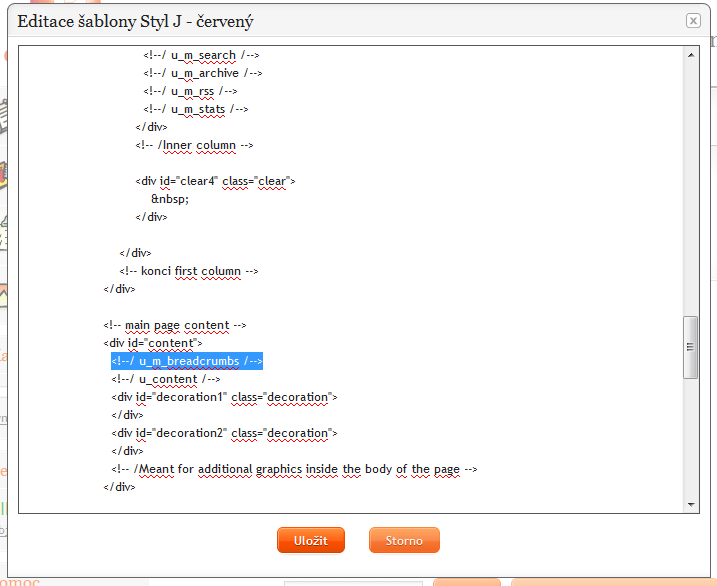Click the decoration1 div line
The width and height of the screenshot is (717, 586).
tap(224, 397)
